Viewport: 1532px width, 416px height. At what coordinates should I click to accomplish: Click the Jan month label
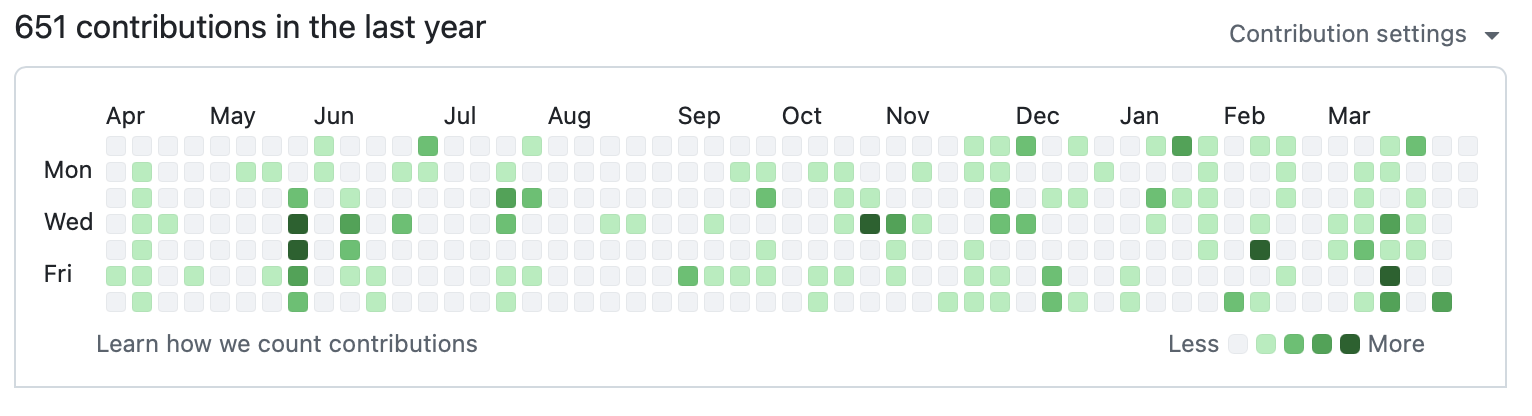pos(1139,117)
